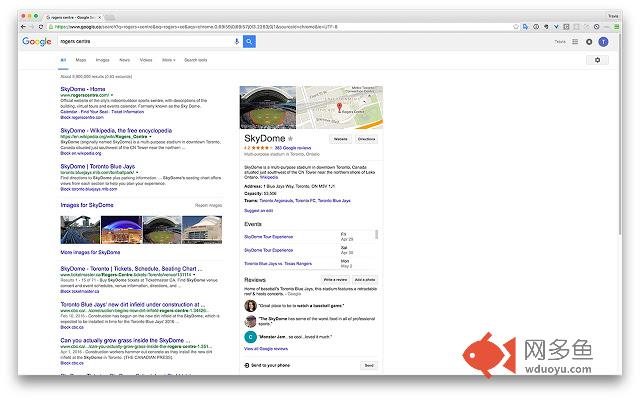Click the browser back arrow
Screen dimensions: 640x400
tap(23, 27)
